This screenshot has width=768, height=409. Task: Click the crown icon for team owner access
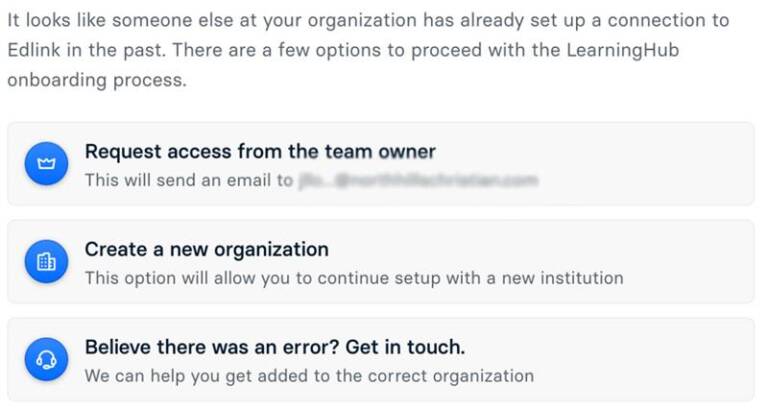(x=46, y=164)
